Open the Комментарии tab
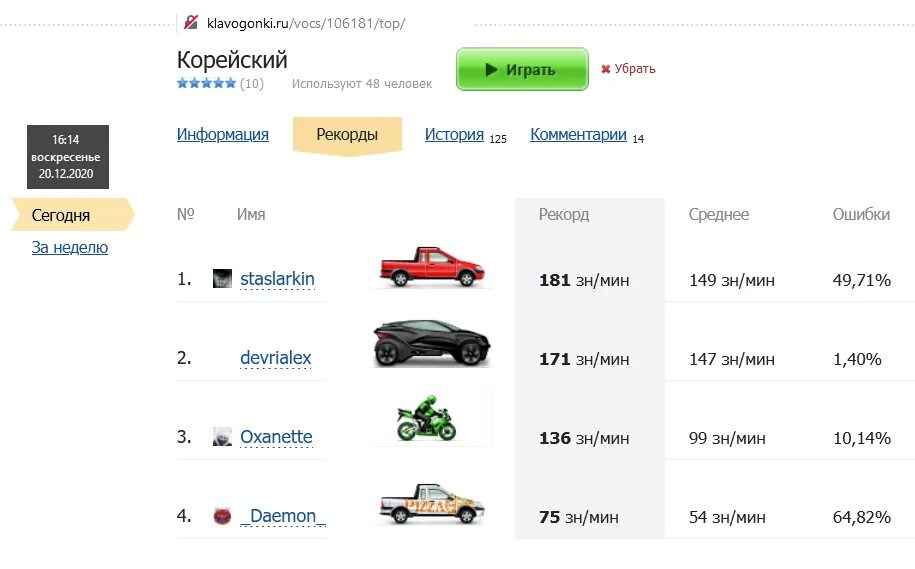915x569 pixels. click(578, 134)
